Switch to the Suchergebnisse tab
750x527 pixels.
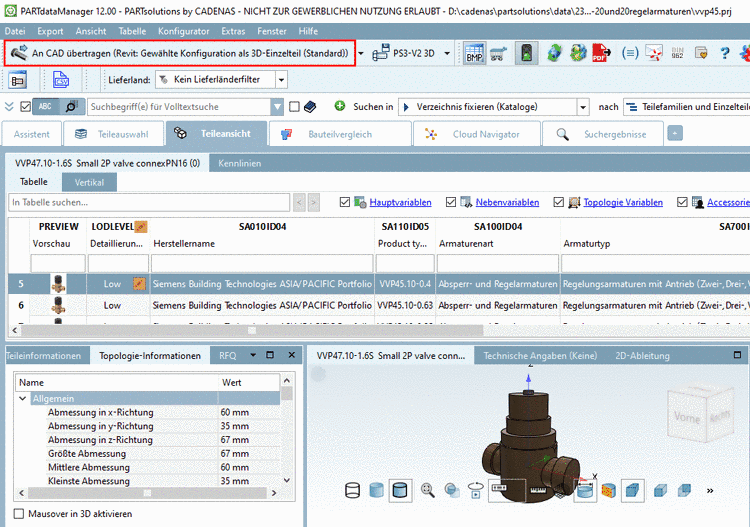click(x=603, y=134)
